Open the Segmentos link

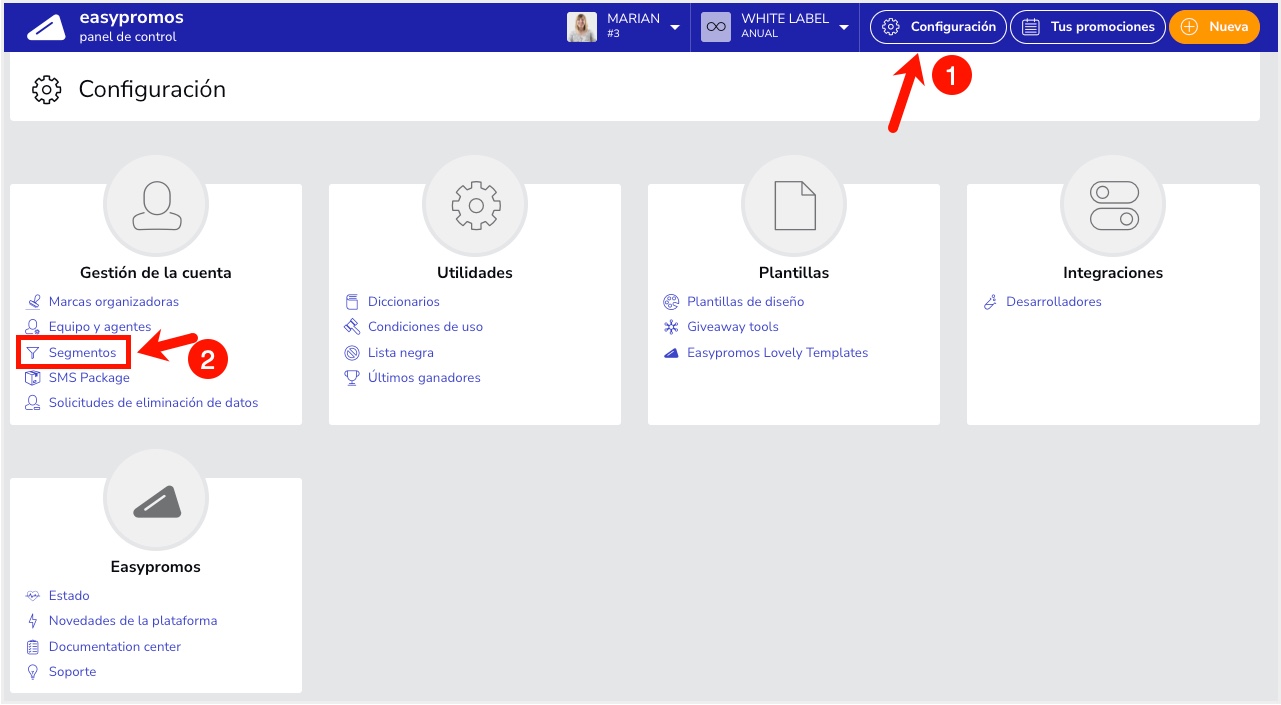coord(82,353)
